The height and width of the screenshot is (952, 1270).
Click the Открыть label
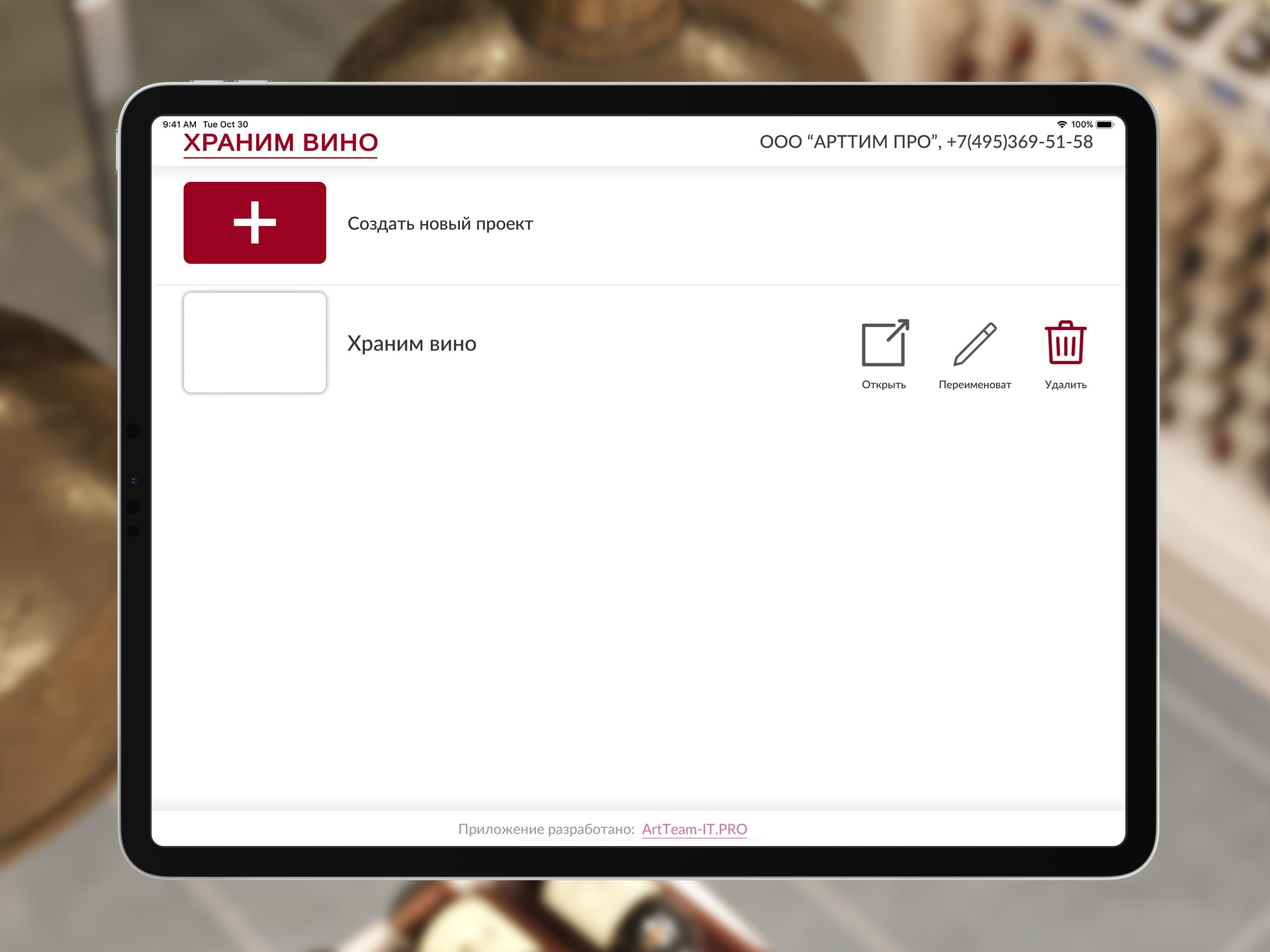click(x=884, y=385)
